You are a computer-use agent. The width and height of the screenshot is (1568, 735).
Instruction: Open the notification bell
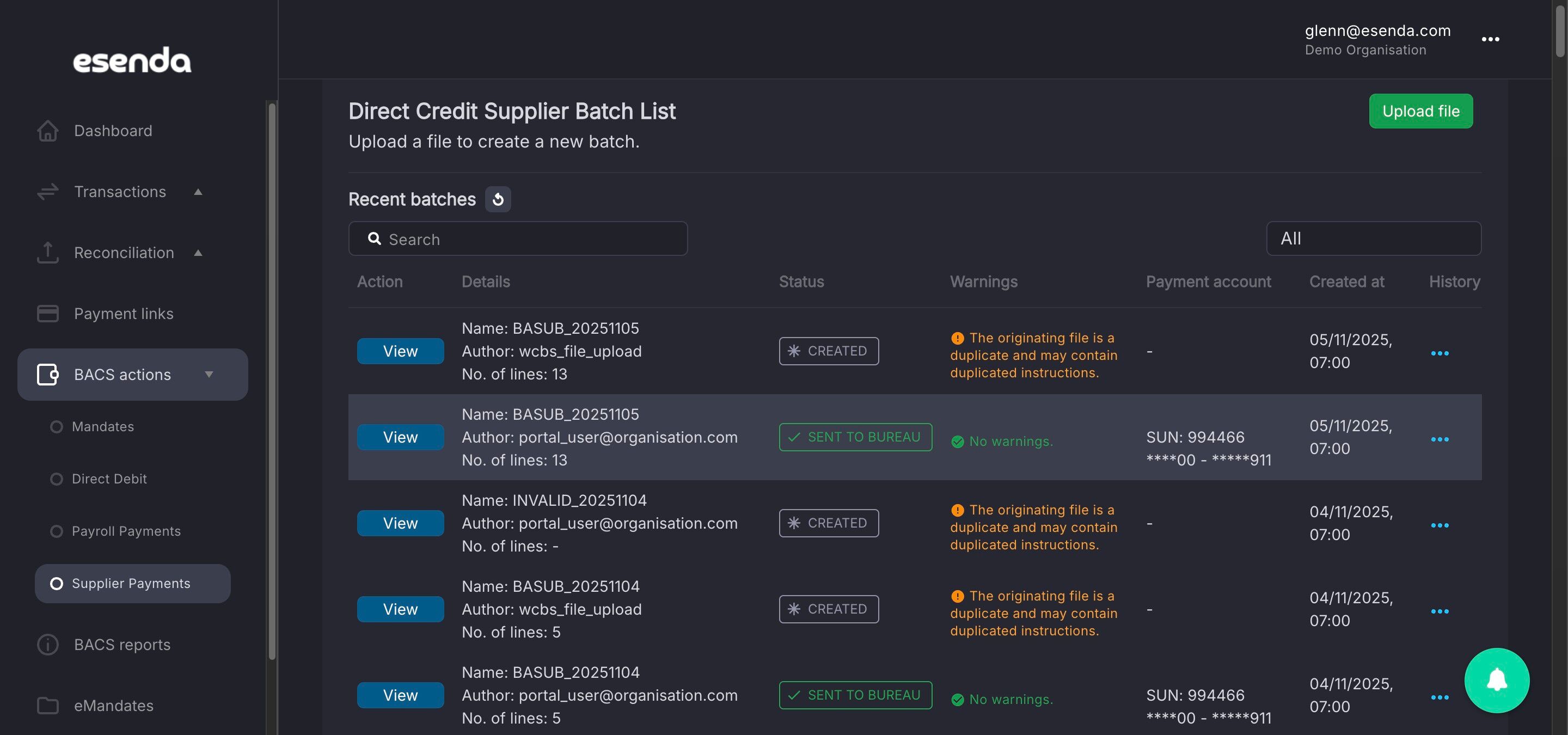tap(1497, 680)
